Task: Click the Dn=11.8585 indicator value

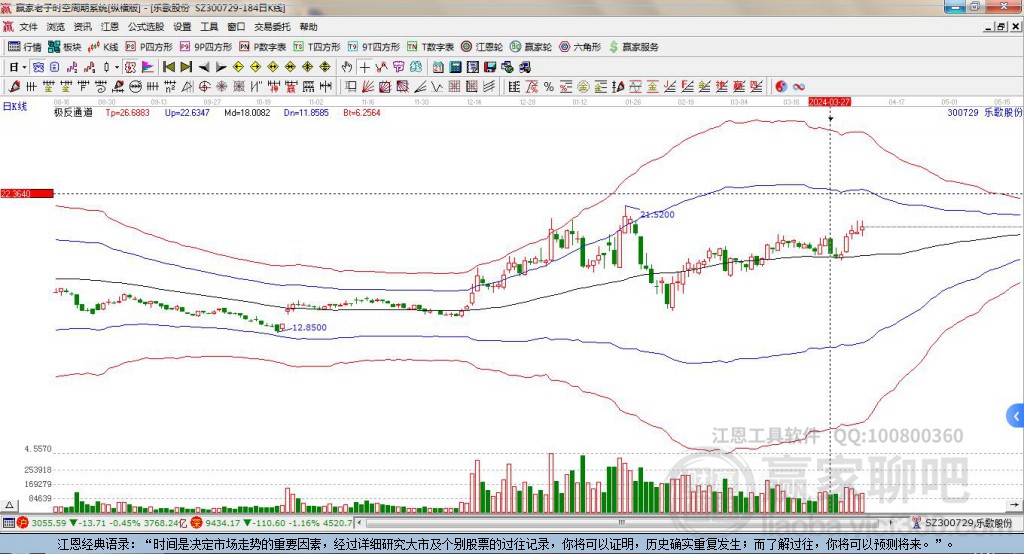Action: point(306,112)
